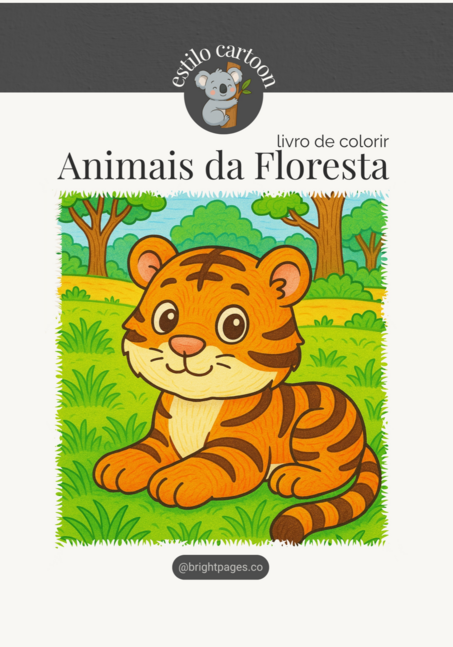The height and width of the screenshot is (647, 453).
Task: Click the 'estilo cartoon' curved text
Action: [x=223, y=66]
